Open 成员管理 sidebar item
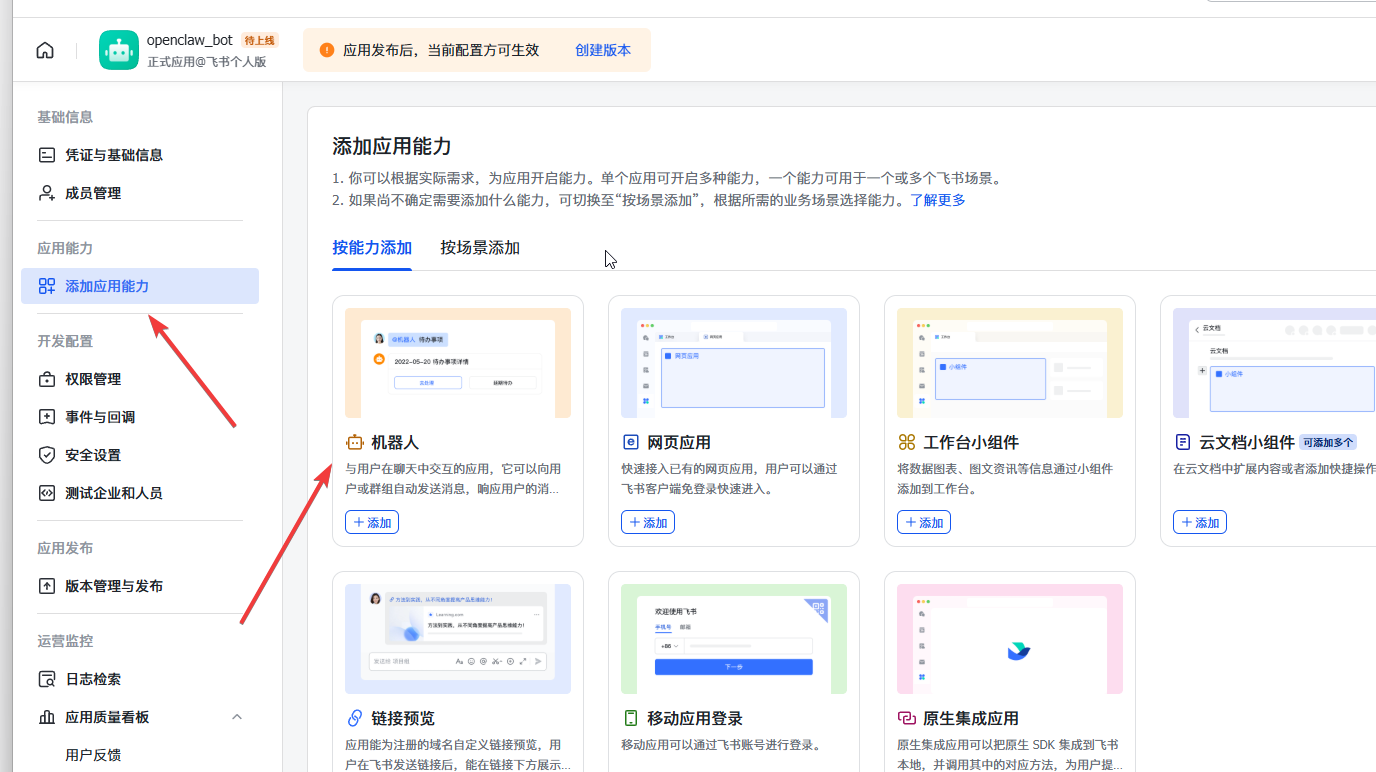 92,193
